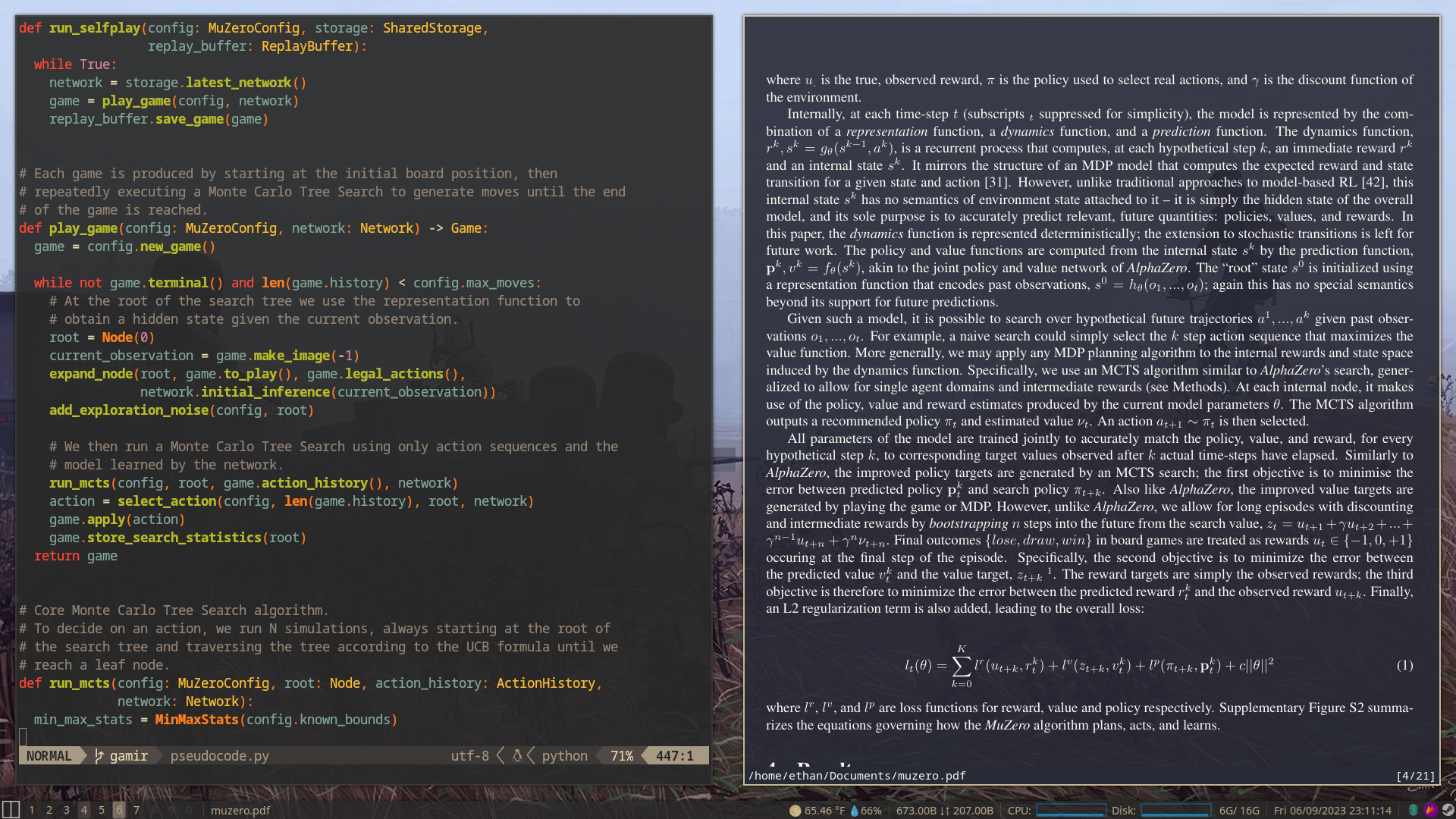Click the memory usage 6G/16G indicator
The image size is (1456, 819).
coord(1239,810)
